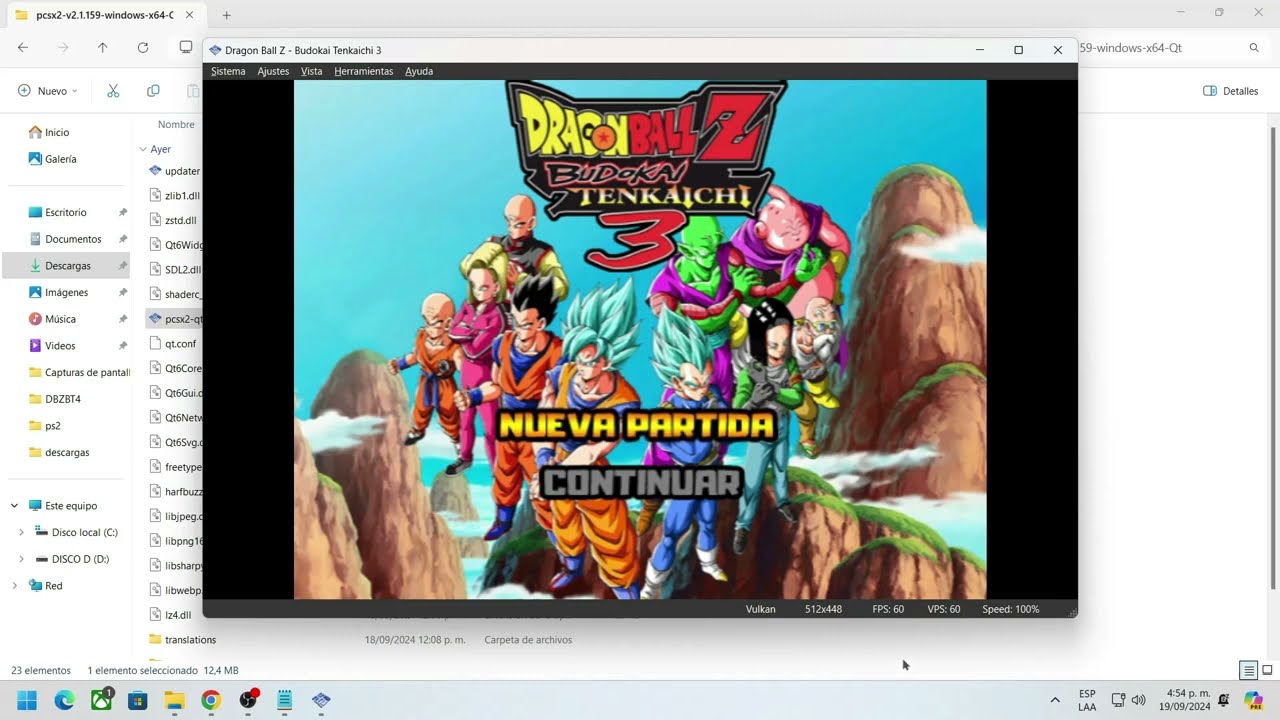Open Documentos in the sidebar
The height and width of the screenshot is (720, 1280).
click(x=66, y=239)
